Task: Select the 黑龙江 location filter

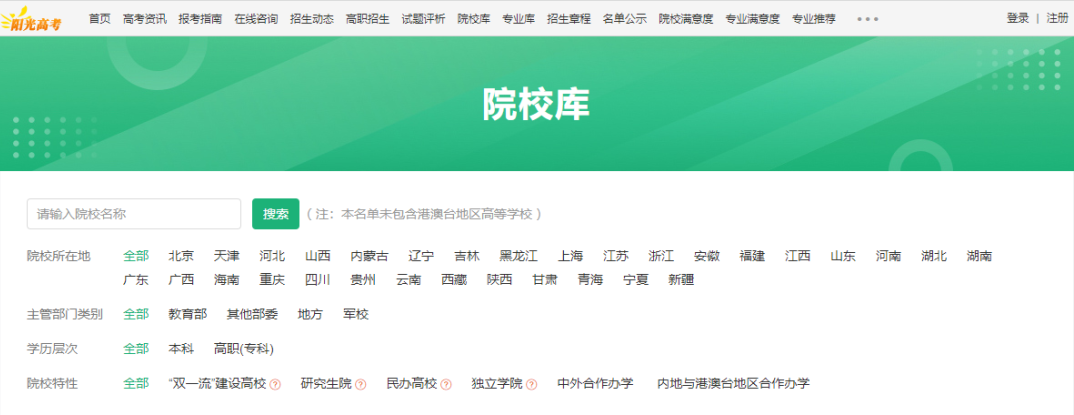Action: (x=519, y=256)
